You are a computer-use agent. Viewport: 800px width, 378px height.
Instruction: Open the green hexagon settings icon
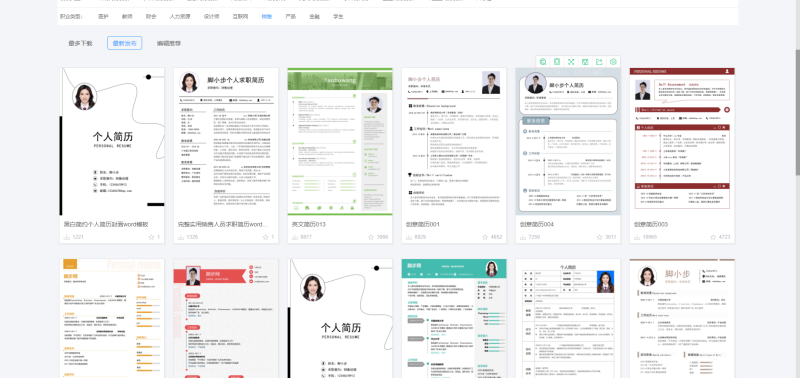tap(613, 62)
